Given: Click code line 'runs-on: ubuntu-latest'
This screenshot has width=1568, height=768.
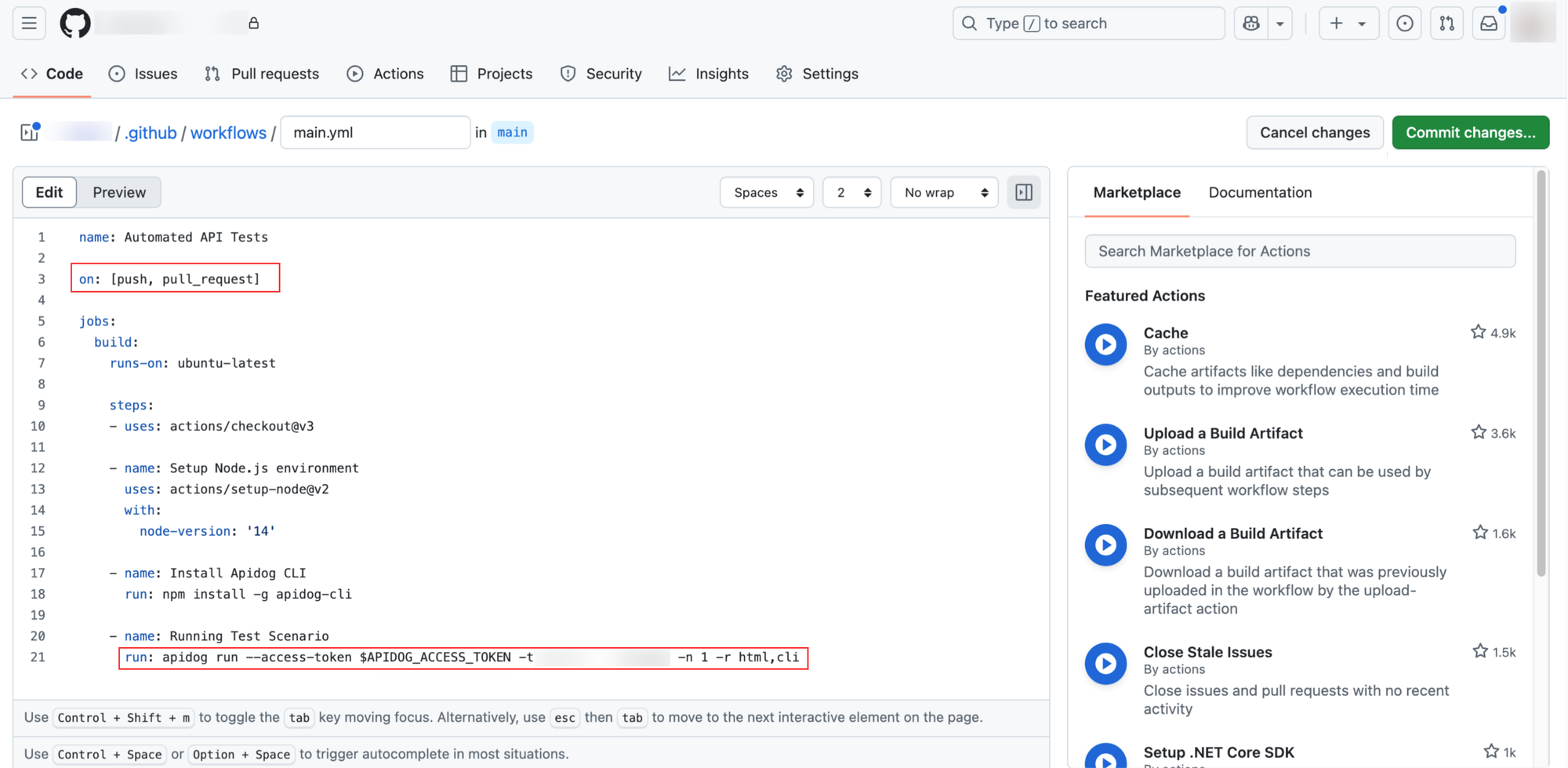Looking at the screenshot, I should pyautogui.click(x=193, y=363).
